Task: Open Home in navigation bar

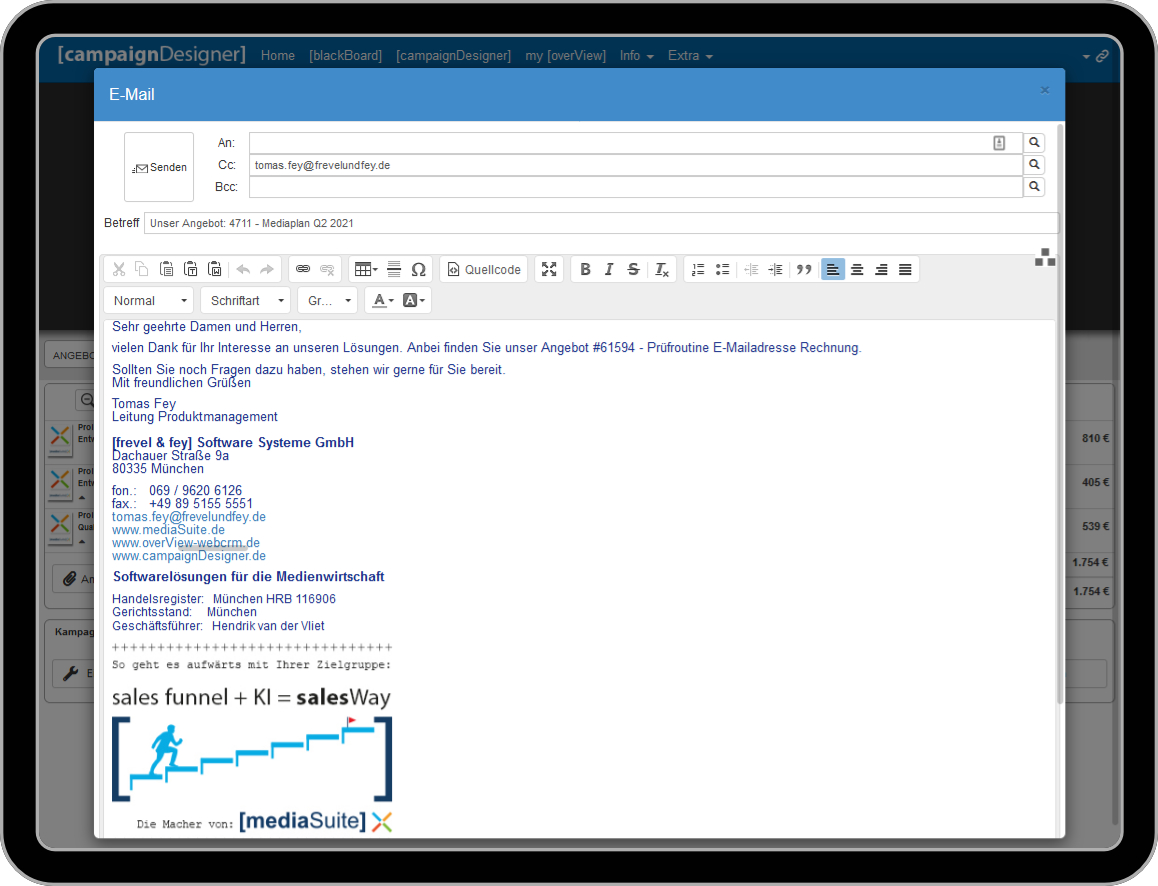Action: [x=278, y=55]
